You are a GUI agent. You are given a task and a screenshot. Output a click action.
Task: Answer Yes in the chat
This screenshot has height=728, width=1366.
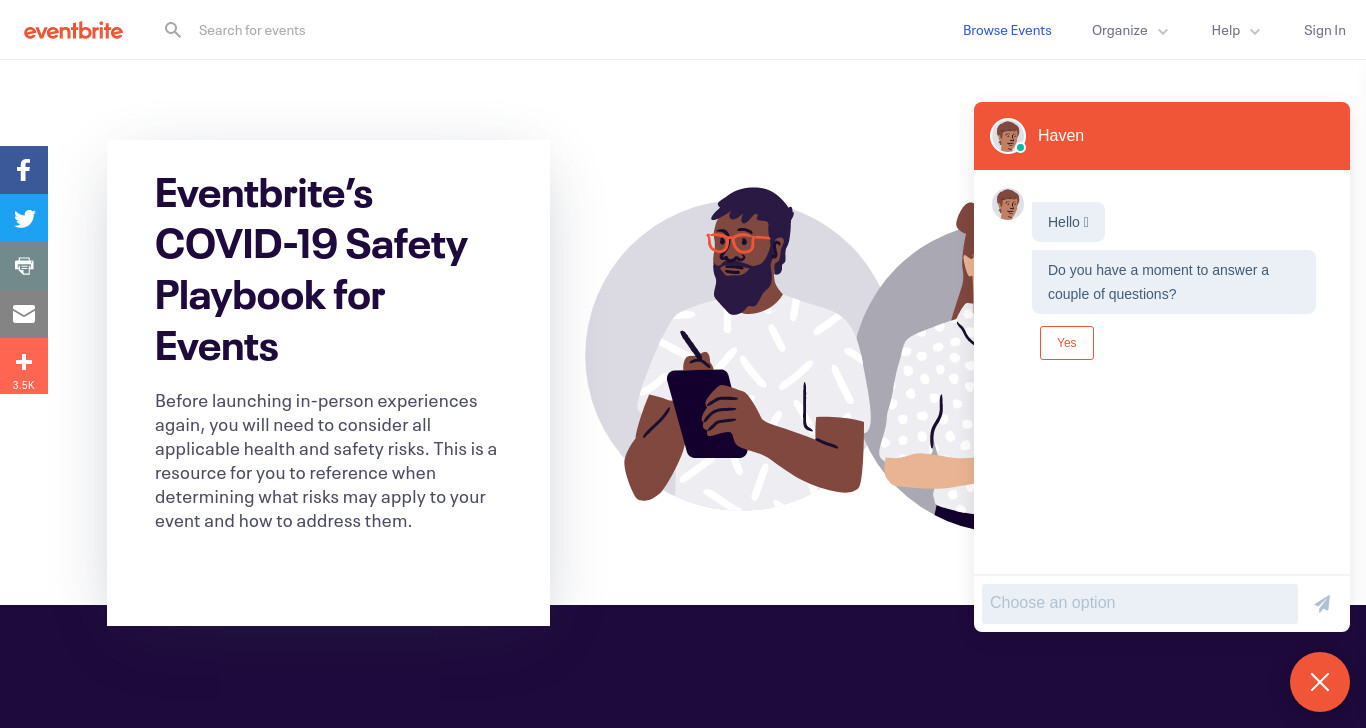[1067, 343]
